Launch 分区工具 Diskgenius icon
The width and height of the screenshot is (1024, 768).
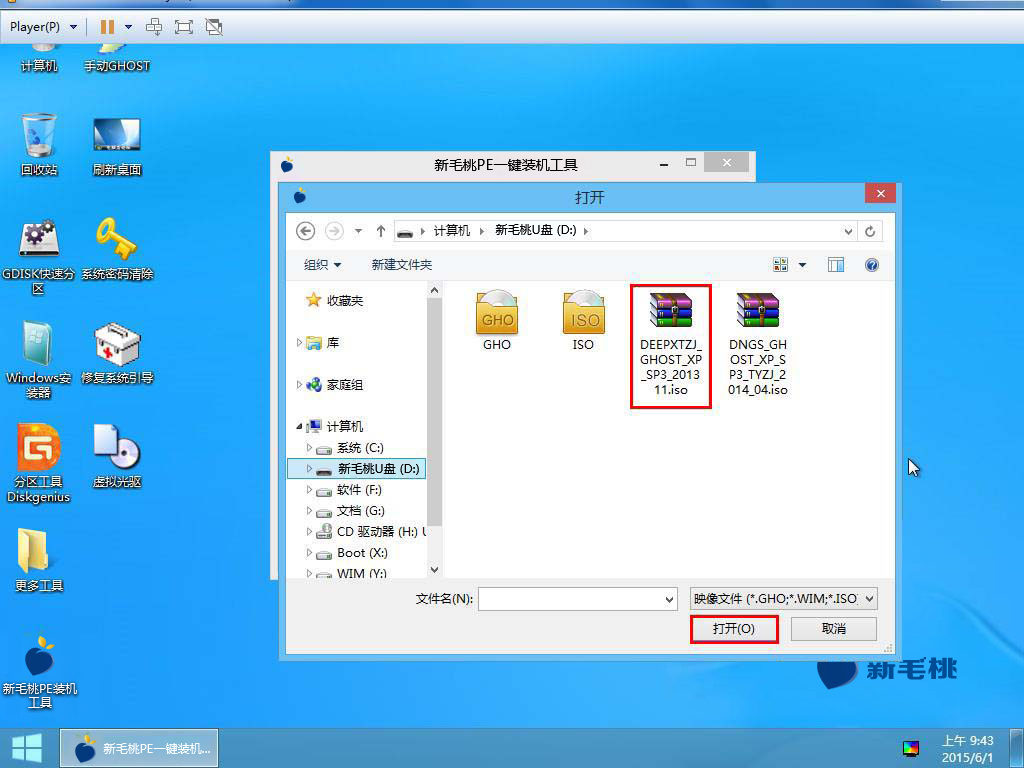point(39,463)
